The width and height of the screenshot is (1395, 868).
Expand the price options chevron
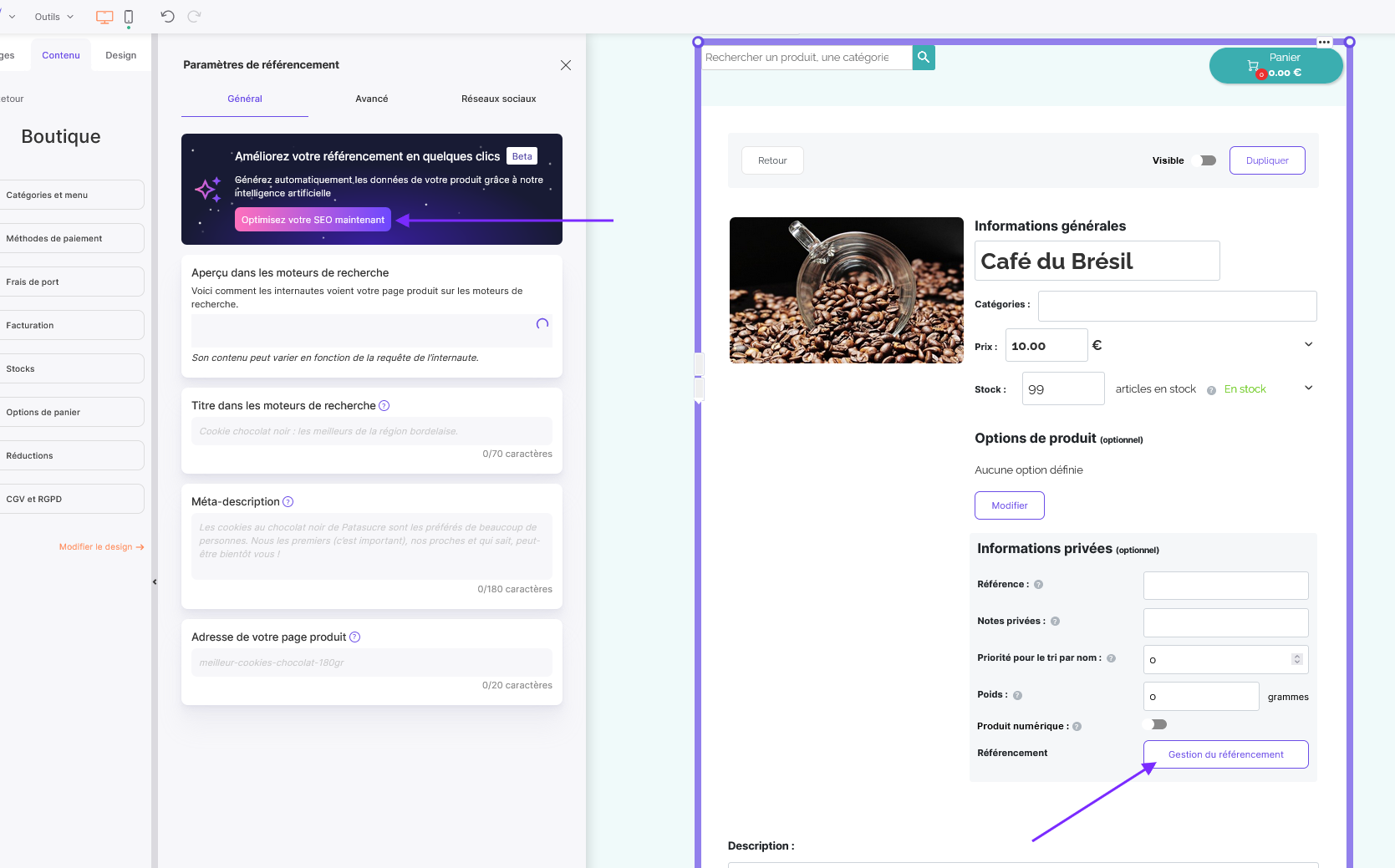coord(1308,344)
